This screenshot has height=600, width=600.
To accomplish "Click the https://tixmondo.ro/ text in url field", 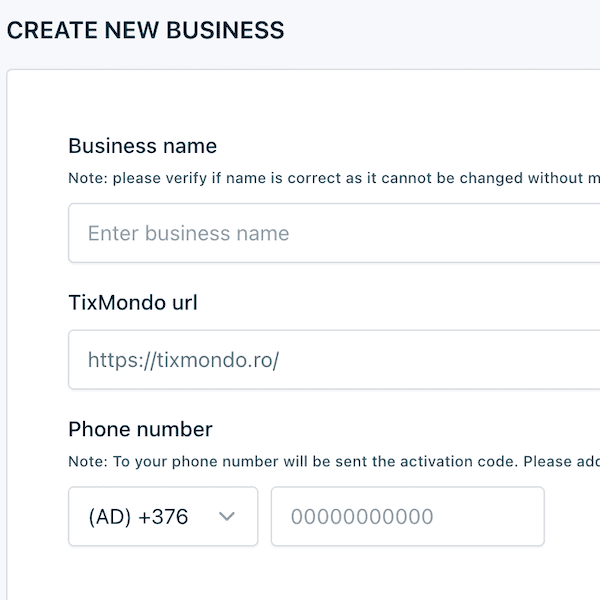I will tap(183, 360).
